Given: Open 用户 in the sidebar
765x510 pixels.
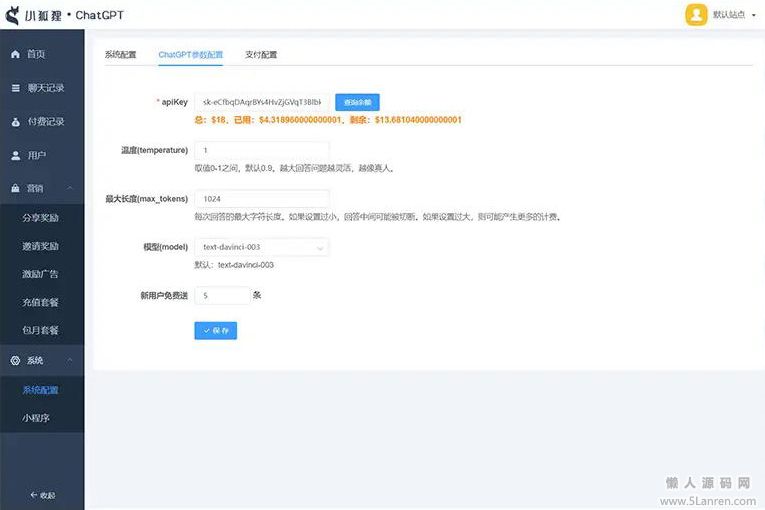Looking at the screenshot, I should (x=42, y=155).
